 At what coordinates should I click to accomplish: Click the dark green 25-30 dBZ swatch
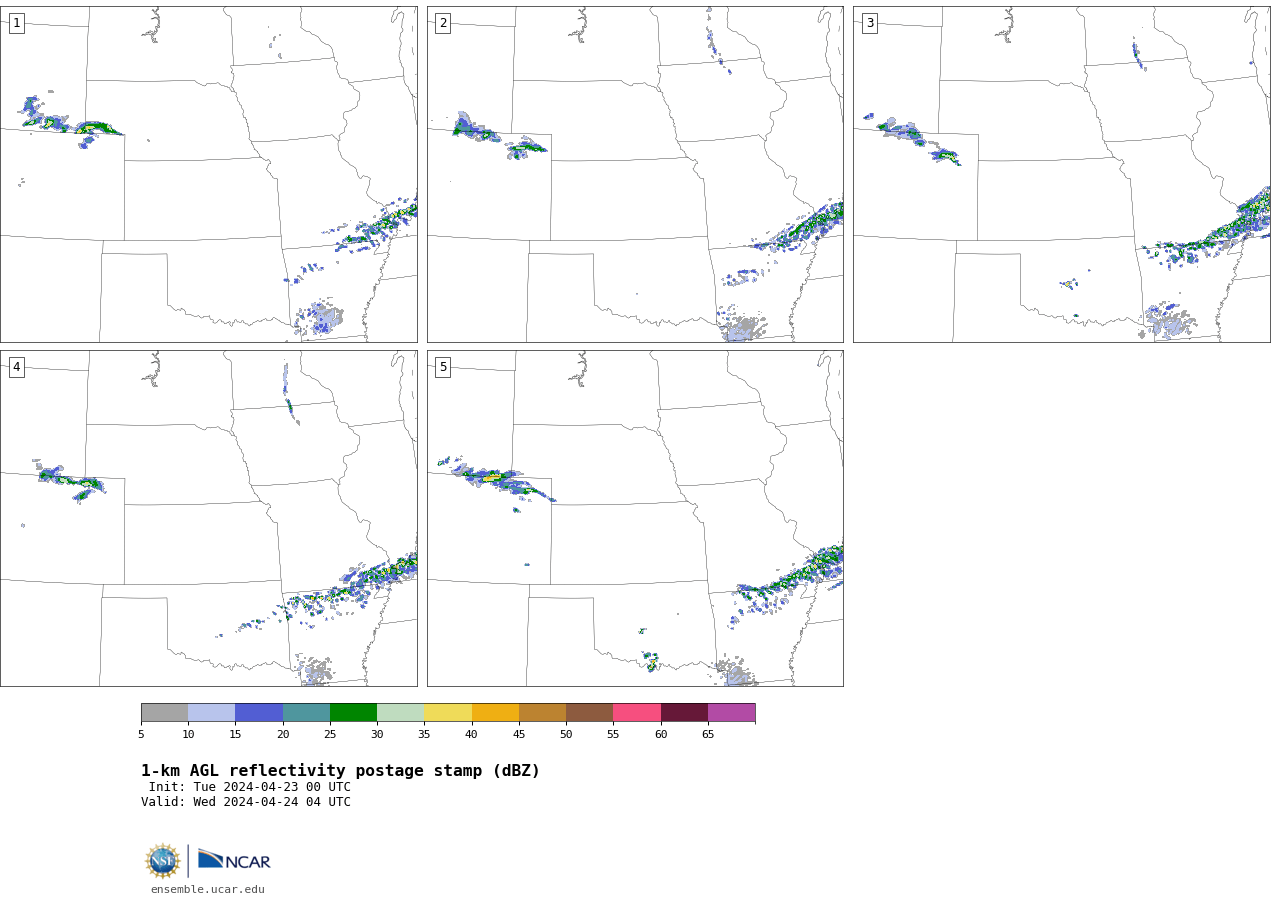(x=353, y=713)
